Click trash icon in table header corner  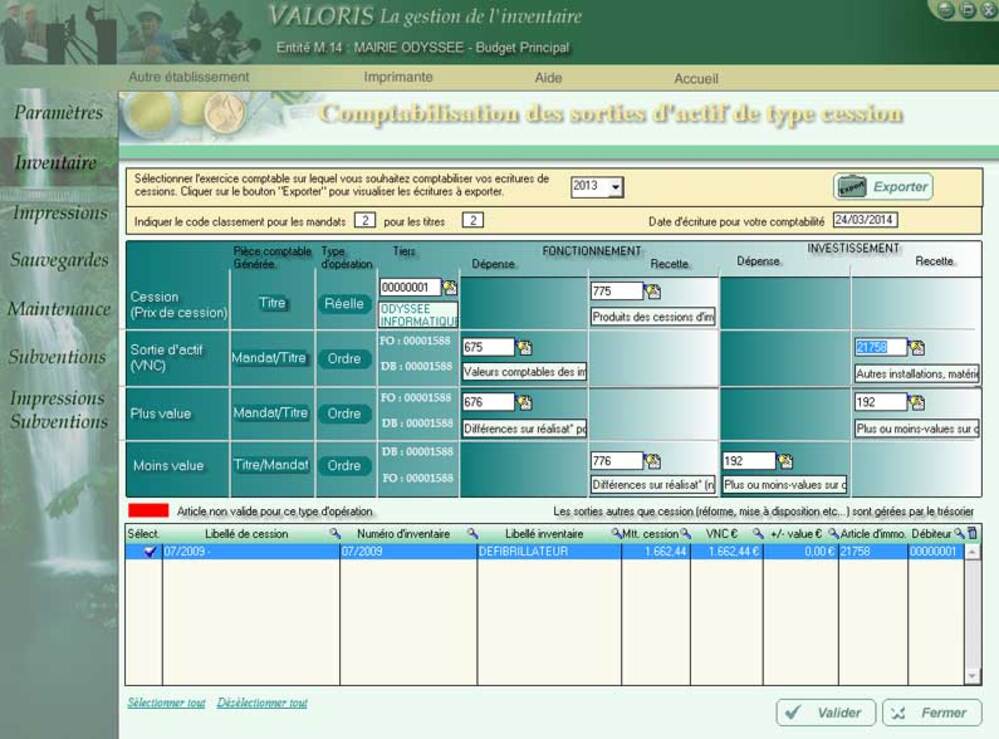point(973,534)
